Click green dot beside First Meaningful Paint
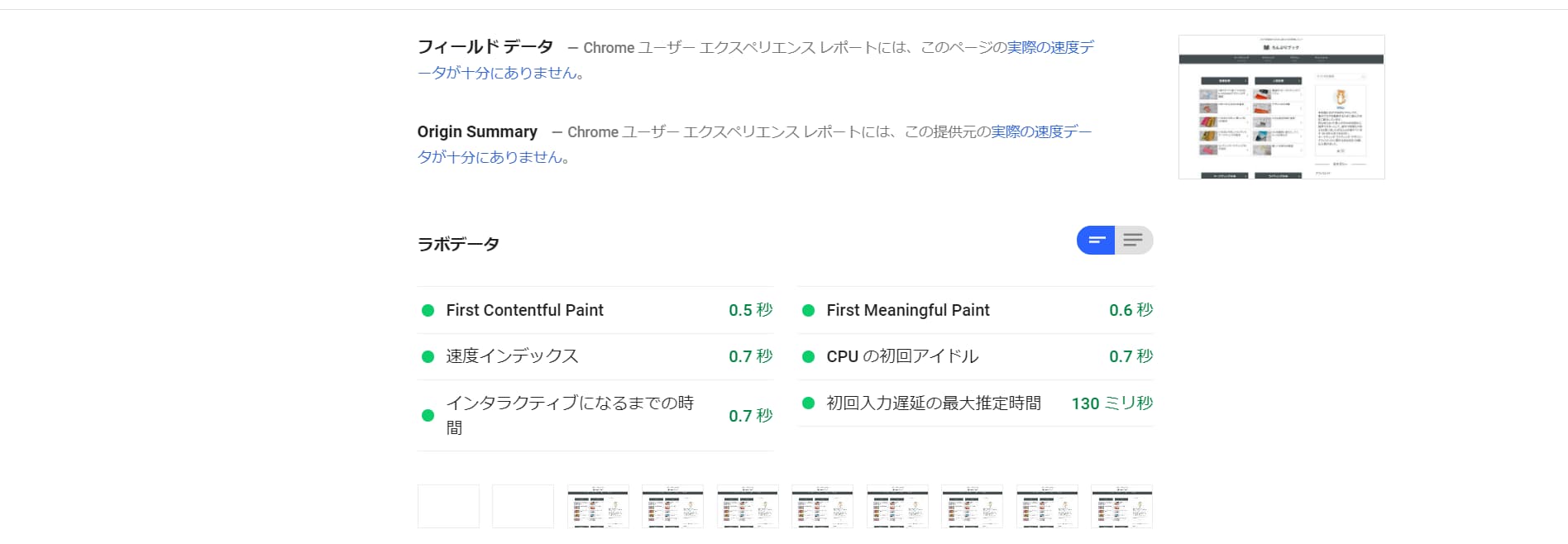1568x544 pixels. (808, 311)
